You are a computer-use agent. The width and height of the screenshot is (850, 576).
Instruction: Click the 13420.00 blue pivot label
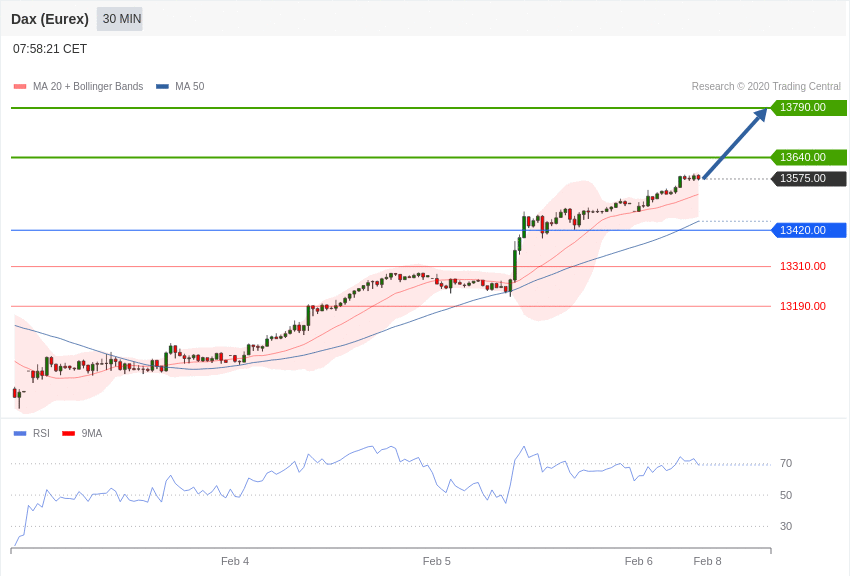tap(808, 230)
